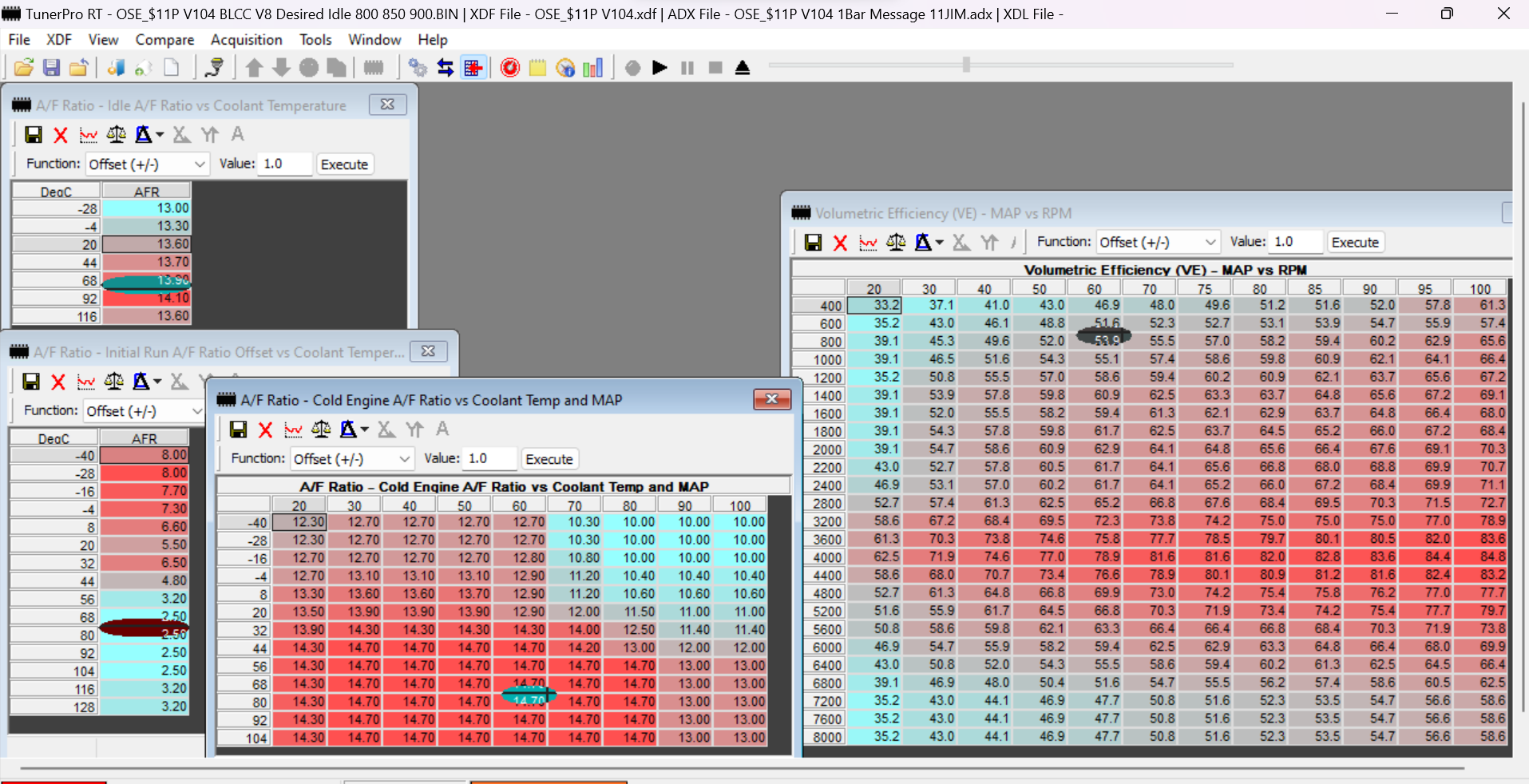Image resolution: width=1529 pixels, height=784 pixels.
Task: Click the playback position slider handle
Action: 966,65
